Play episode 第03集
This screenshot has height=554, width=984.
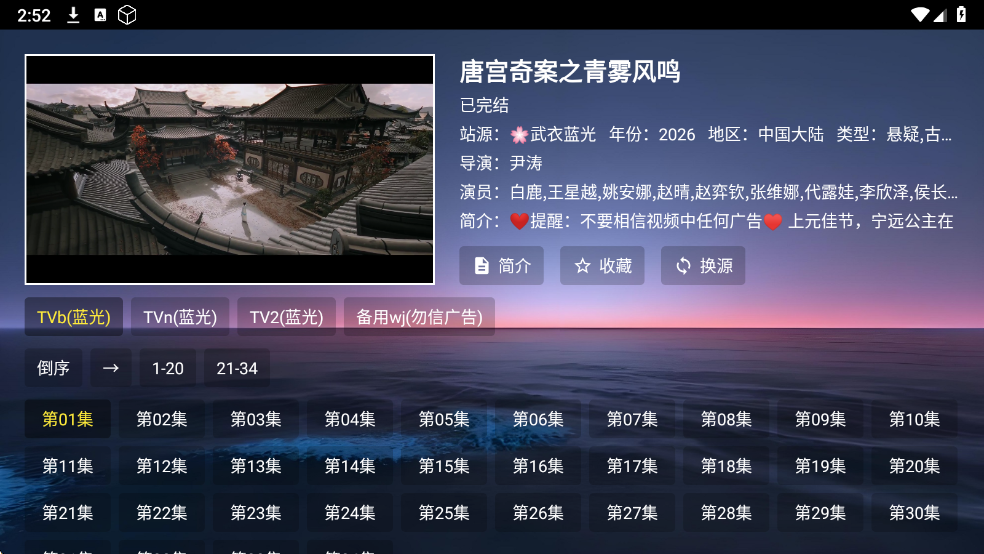256,418
